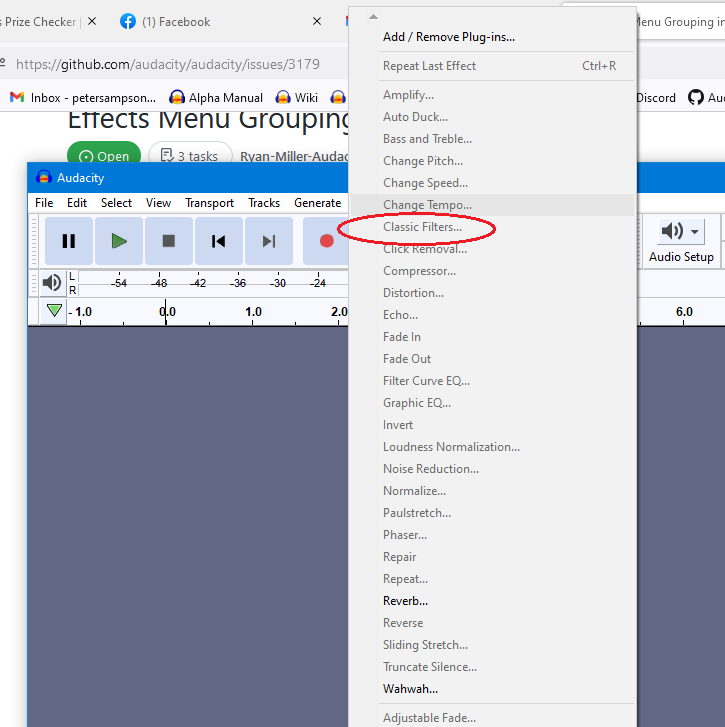Start playback with the green Play button
This screenshot has height=727, width=725.
119,241
